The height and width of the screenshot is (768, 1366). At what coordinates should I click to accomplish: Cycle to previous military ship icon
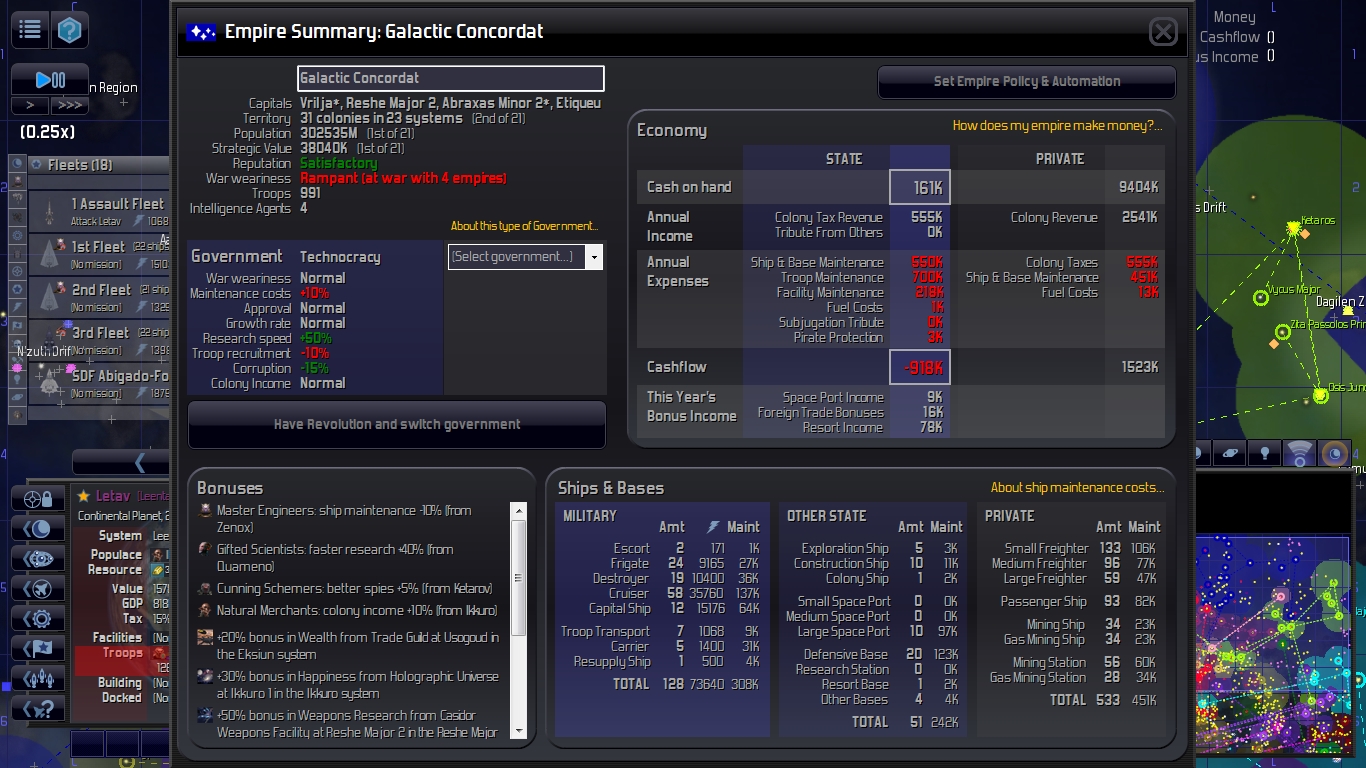coord(39,589)
